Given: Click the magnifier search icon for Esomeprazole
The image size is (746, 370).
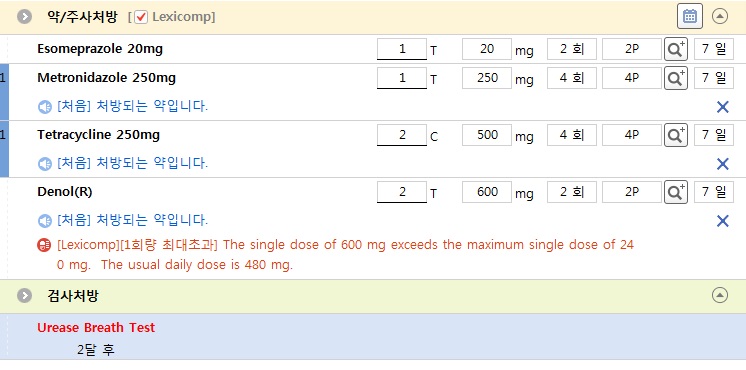Looking at the screenshot, I should pos(676,49).
